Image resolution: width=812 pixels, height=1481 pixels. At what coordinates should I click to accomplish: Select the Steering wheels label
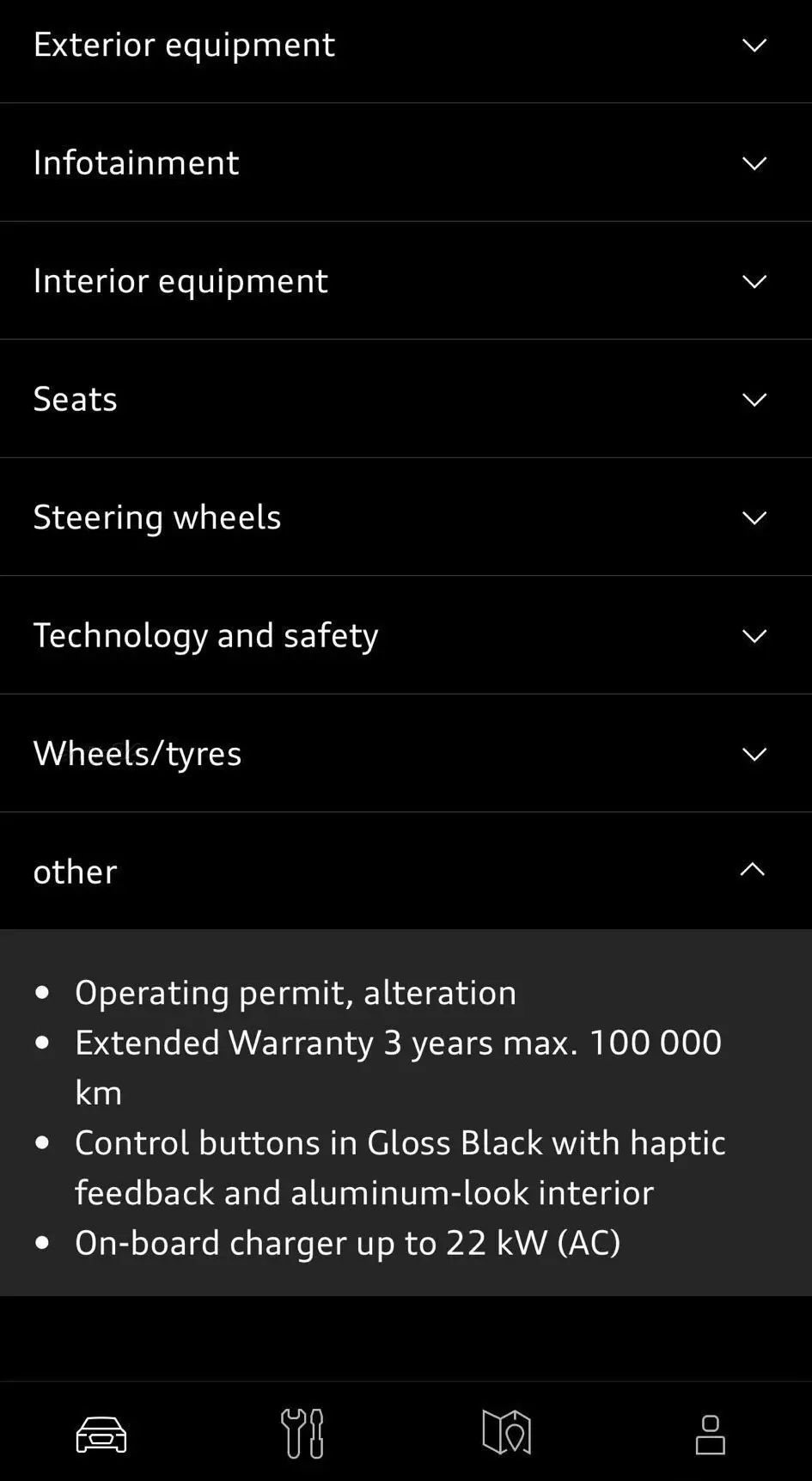pos(157,517)
